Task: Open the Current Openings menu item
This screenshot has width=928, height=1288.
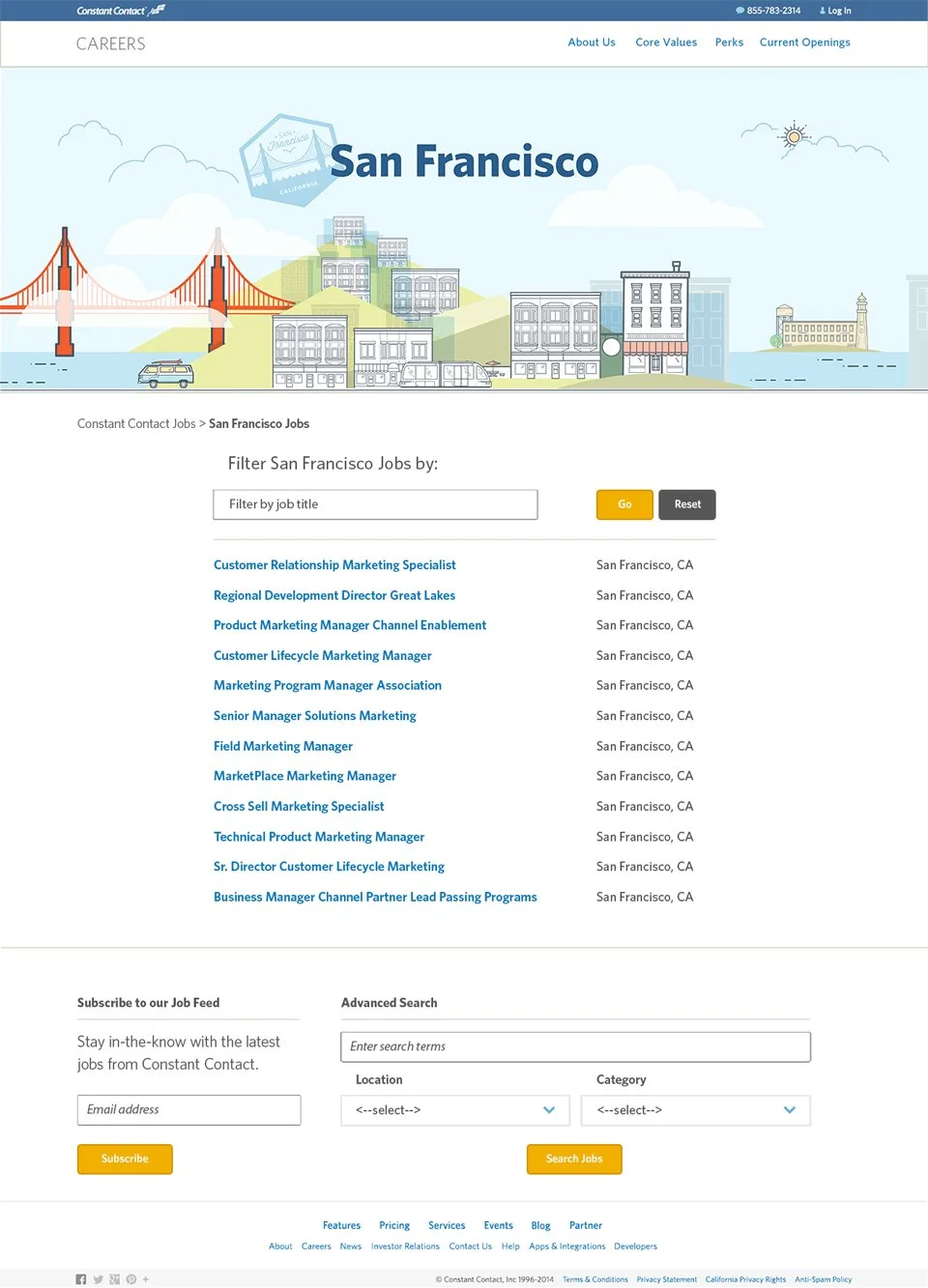Action: [x=805, y=43]
